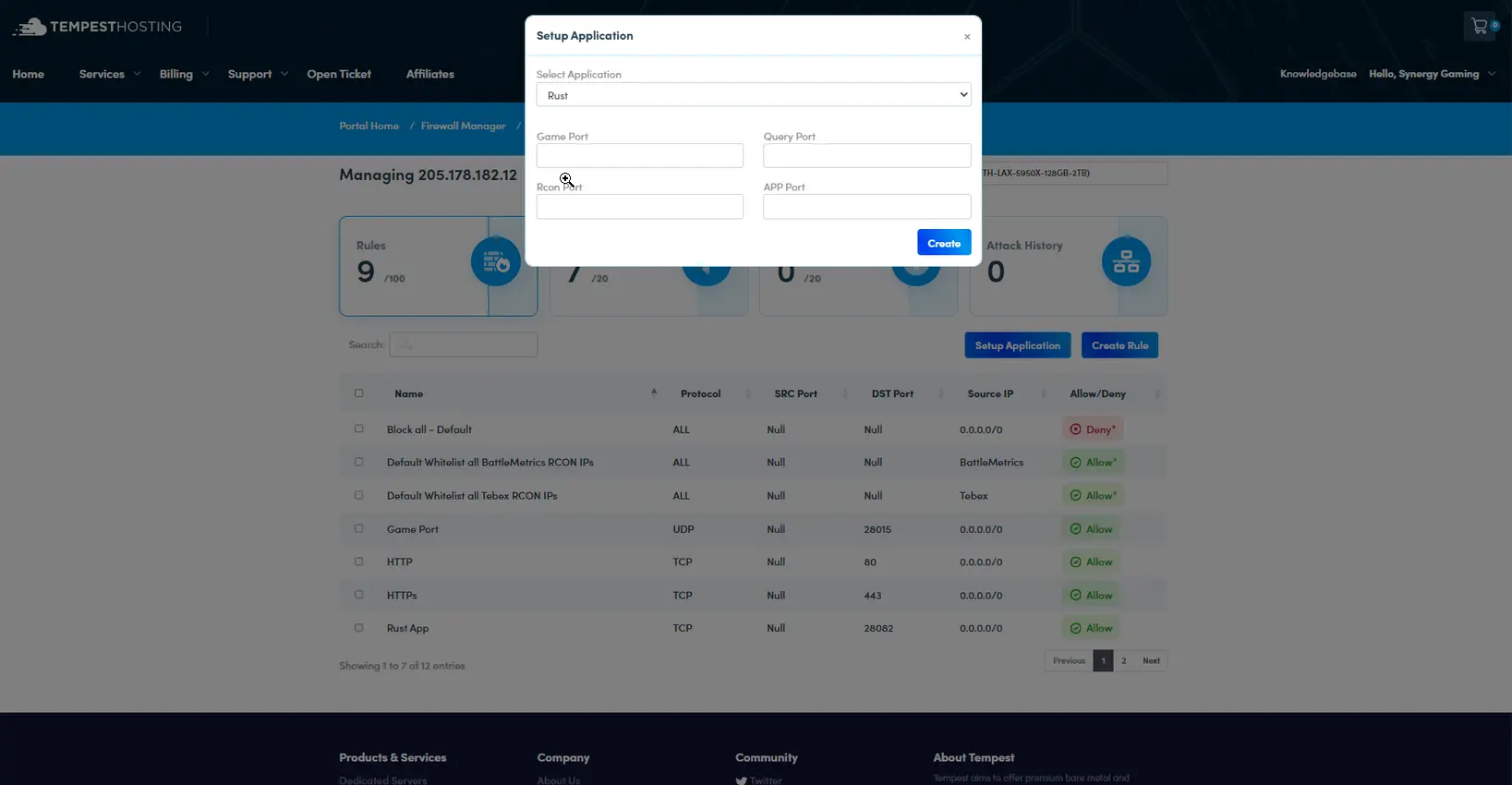Click Allow status icon for Rust App
The height and width of the screenshot is (785, 1512).
pos(1075,628)
